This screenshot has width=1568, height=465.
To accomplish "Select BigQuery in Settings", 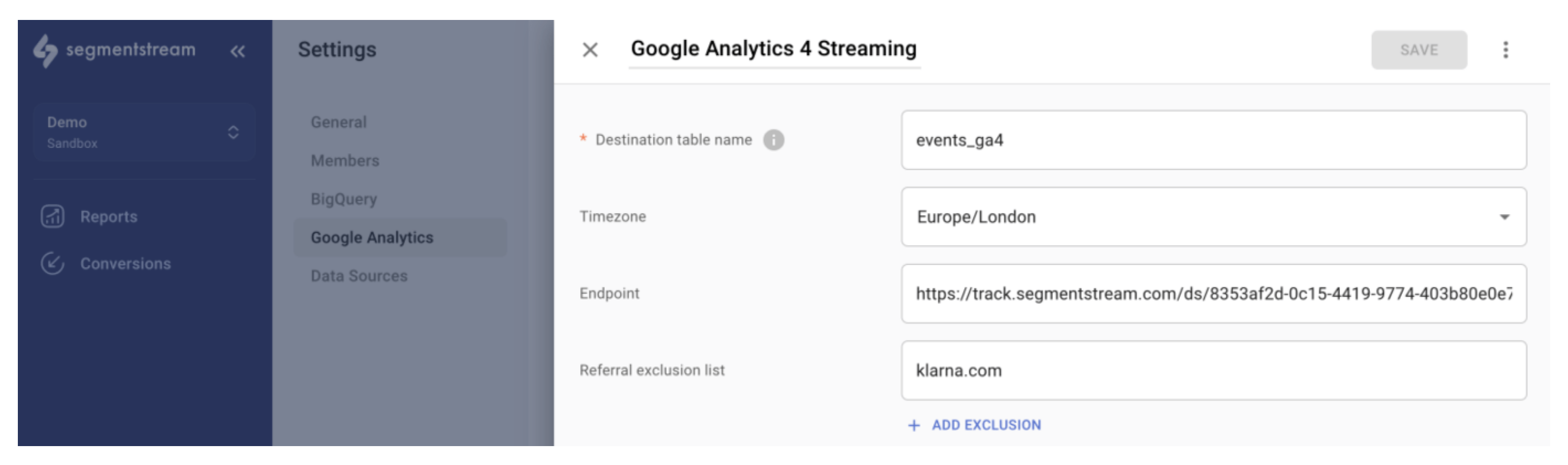I will (x=344, y=199).
